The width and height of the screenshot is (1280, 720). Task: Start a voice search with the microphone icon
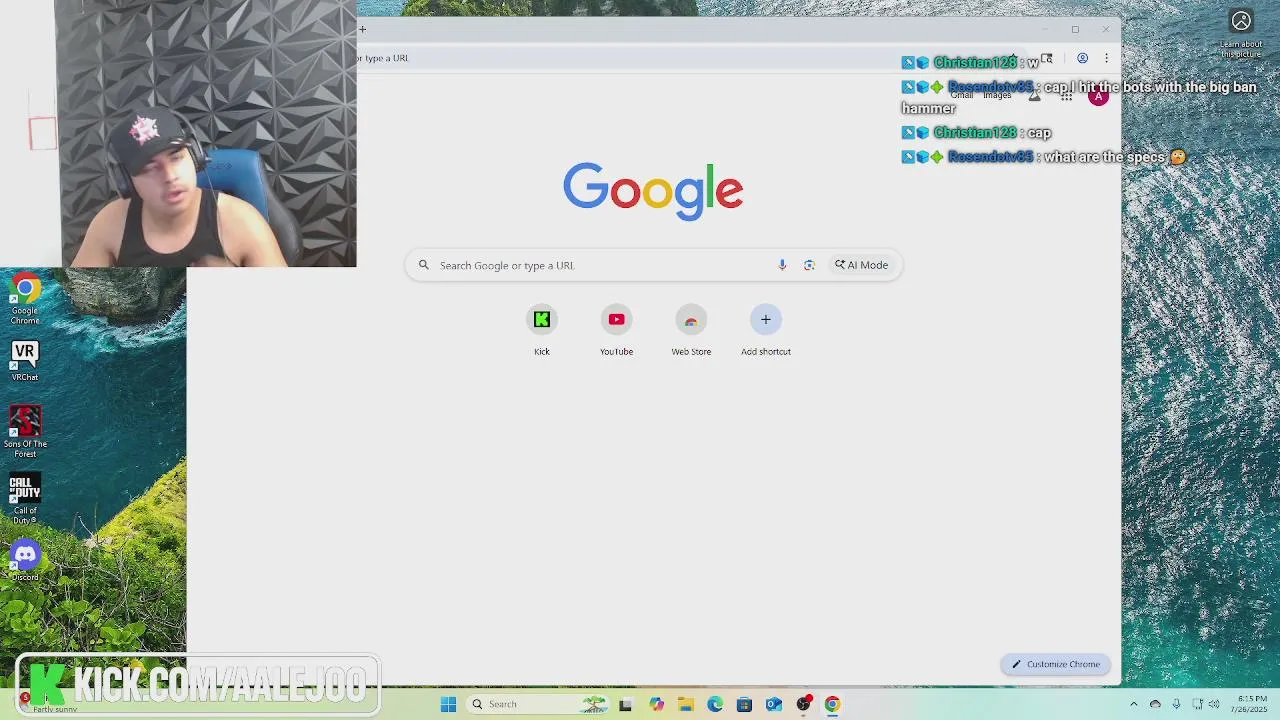(782, 265)
